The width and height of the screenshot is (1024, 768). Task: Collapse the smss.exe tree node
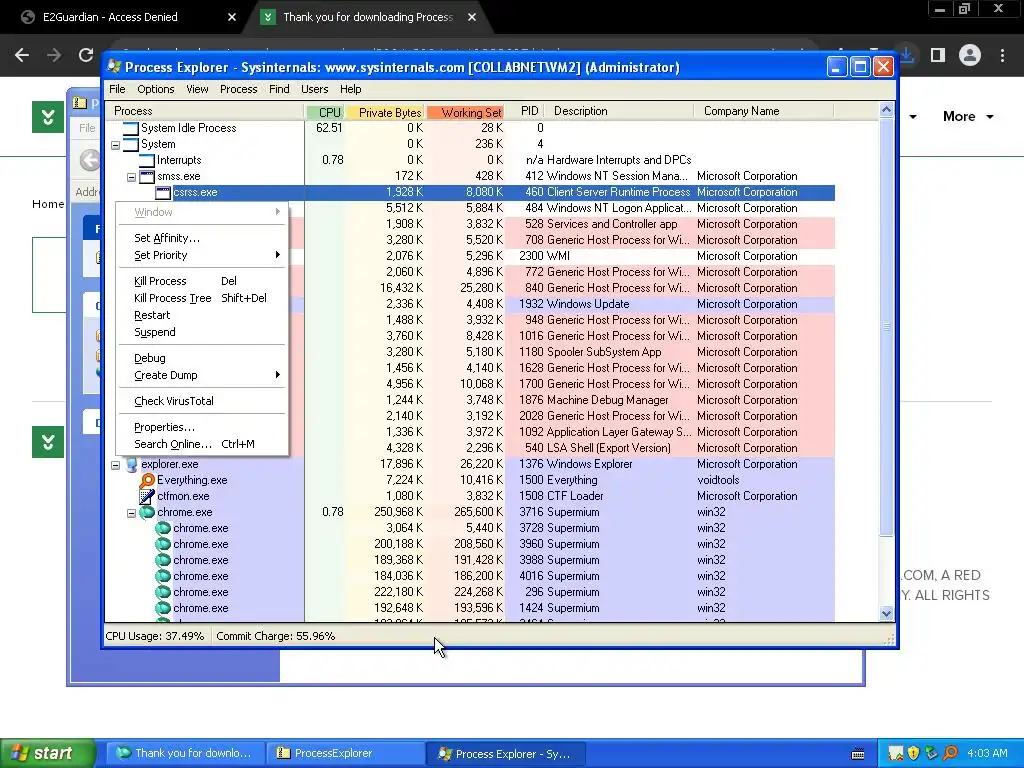(131, 177)
